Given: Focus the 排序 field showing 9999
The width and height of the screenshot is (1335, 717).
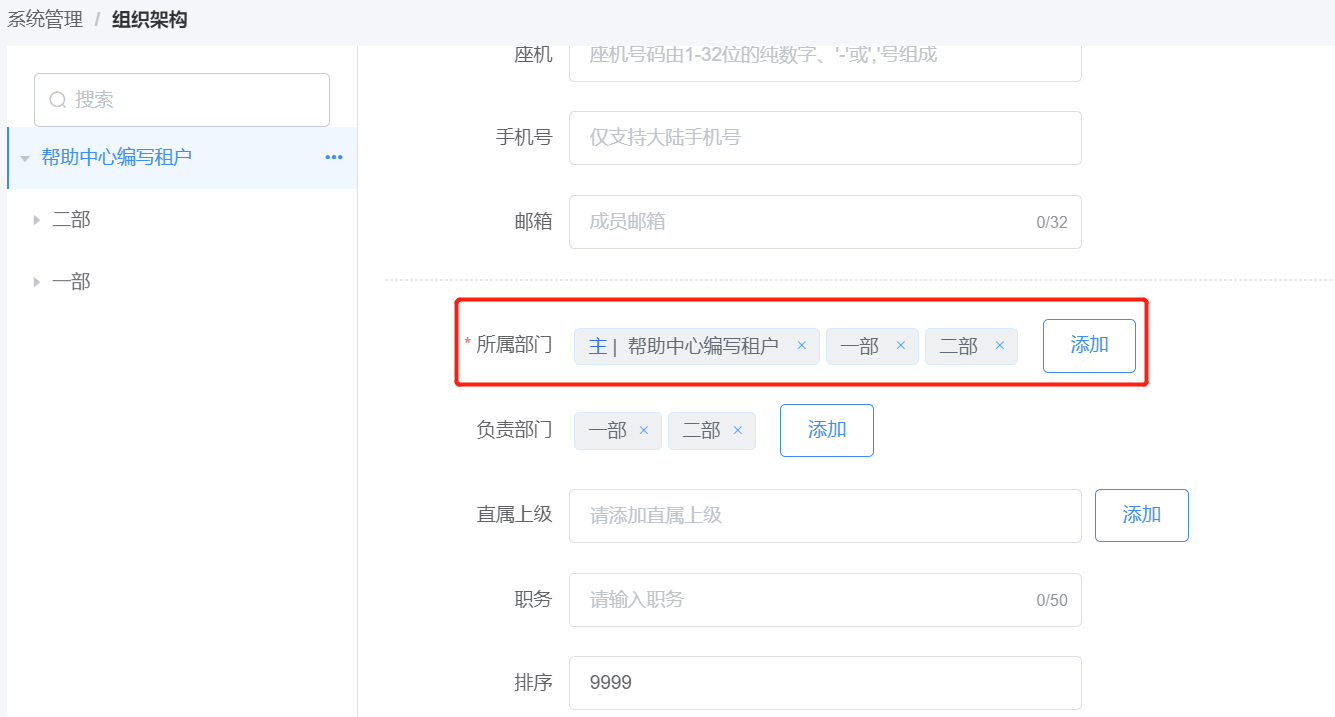Looking at the screenshot, I should (825, 683).
